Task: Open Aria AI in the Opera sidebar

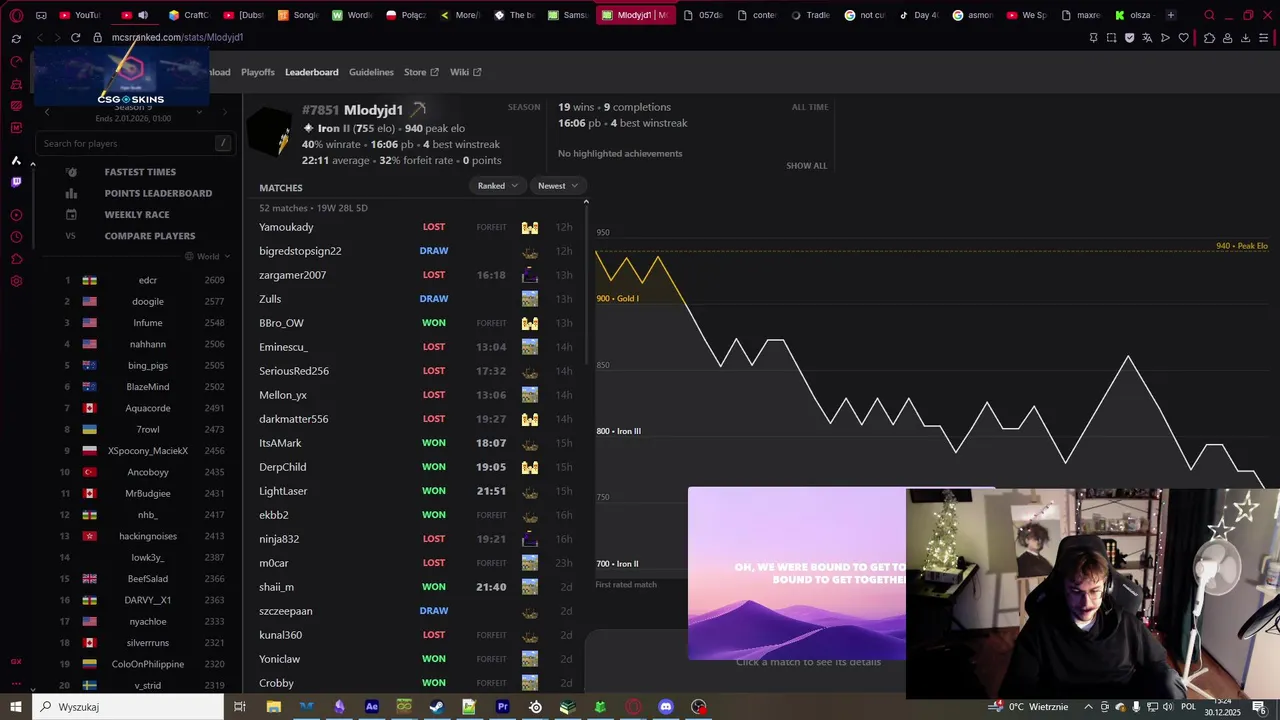Action: pos(16,160)
